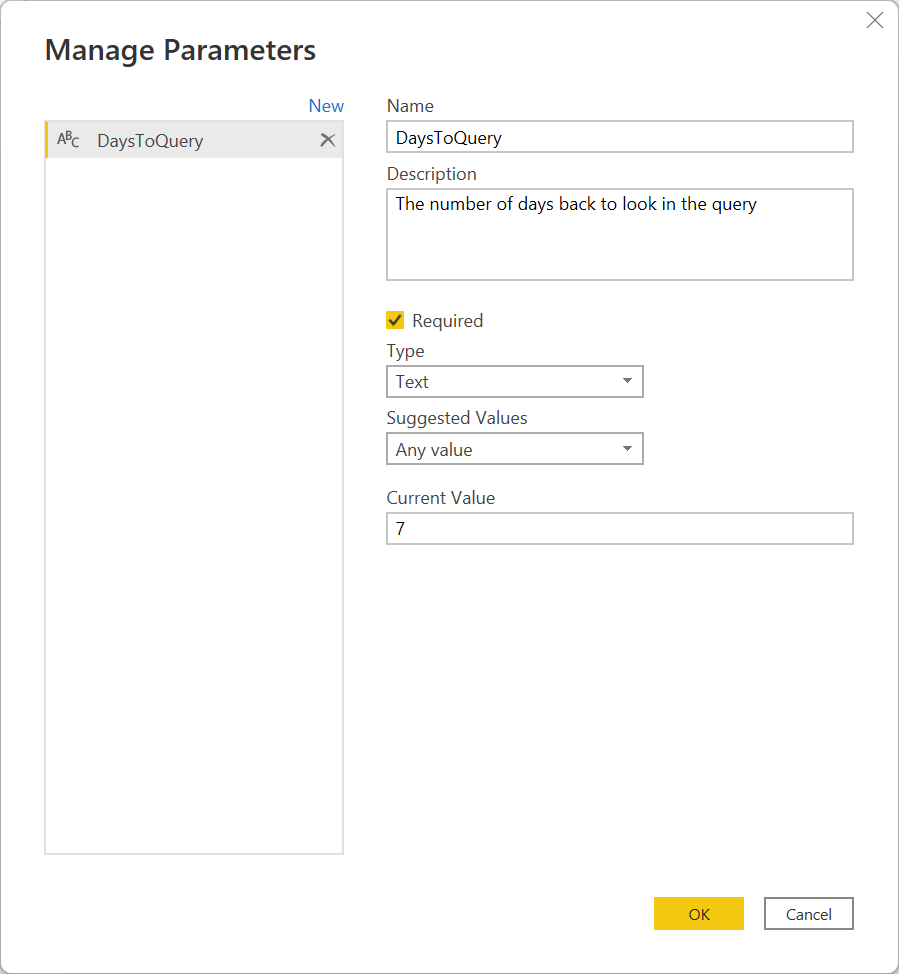Open the Suggested Values dropdown arrow

pos(627,448)
